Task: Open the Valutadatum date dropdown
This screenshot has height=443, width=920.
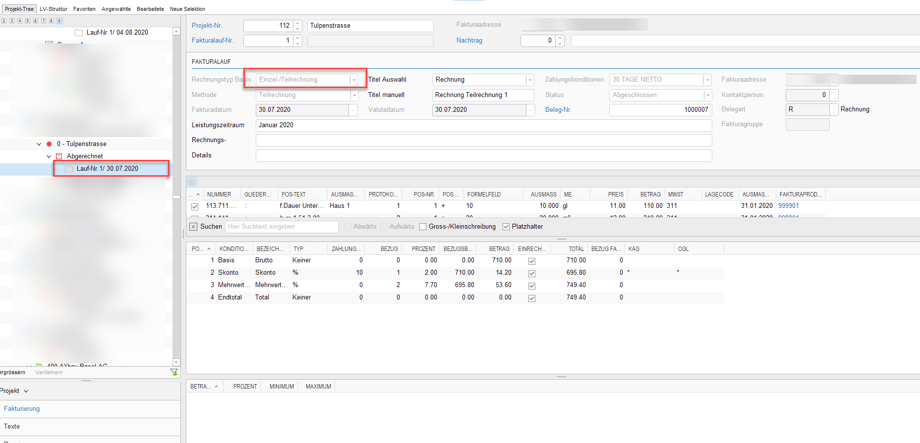Action: [x=530, y=110]
